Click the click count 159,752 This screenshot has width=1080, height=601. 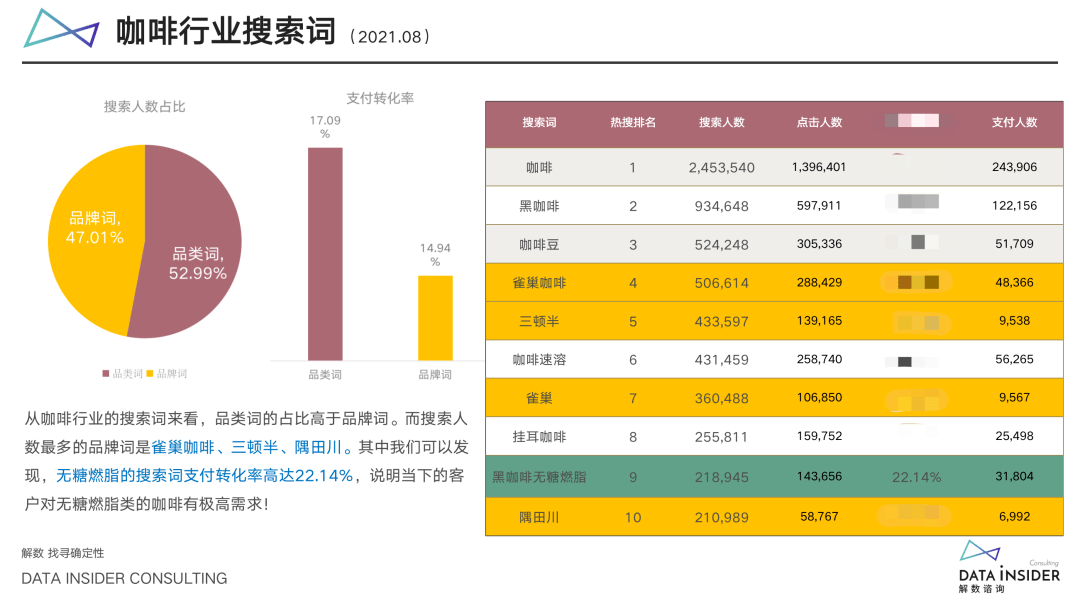coord(819,436)
